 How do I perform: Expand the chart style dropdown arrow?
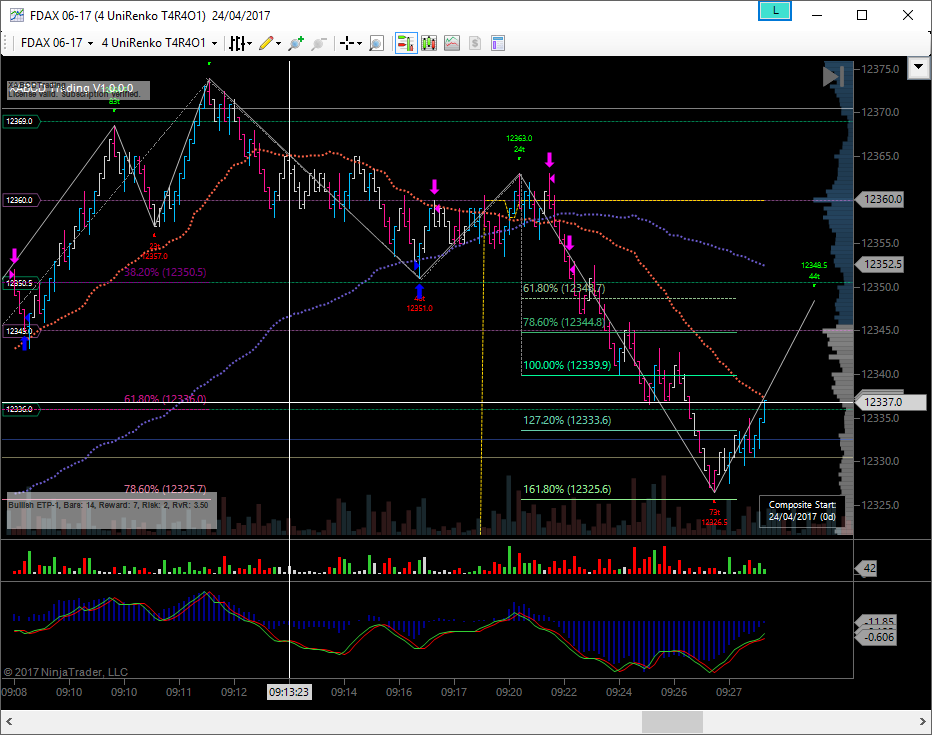[x=250, y=43]
